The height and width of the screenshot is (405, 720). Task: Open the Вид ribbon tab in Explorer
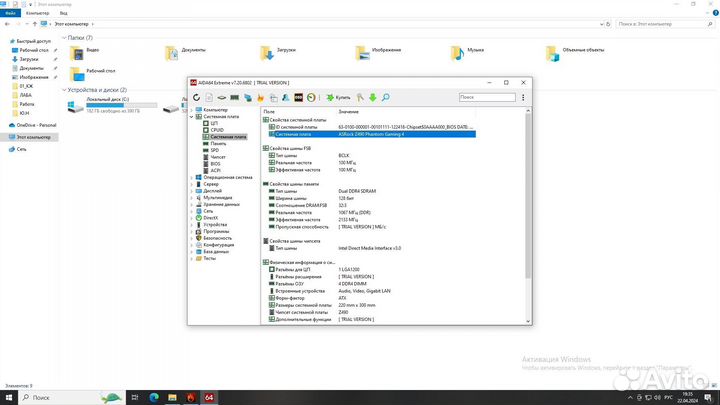point(64,13)
